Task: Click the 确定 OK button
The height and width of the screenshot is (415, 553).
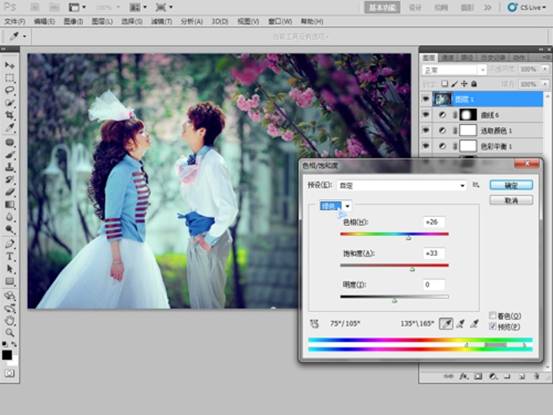Action: (x=511, y=185)
